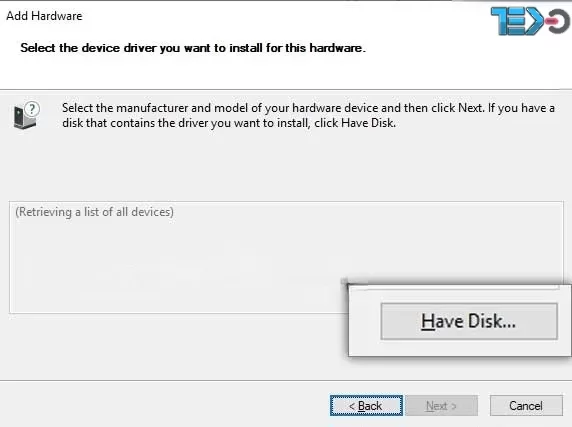Viewport: 572px width, 427px height.
Task: Click the Add Hardware window title
Action: click(x=44, y=16)
